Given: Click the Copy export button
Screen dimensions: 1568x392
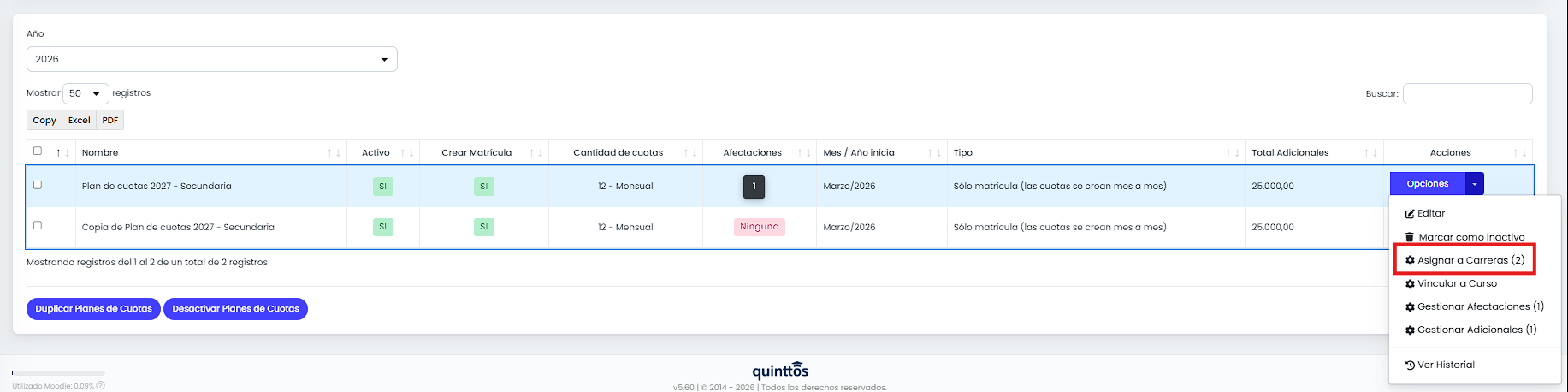Looking at the screenshot, I should click(x=44, y=120).
